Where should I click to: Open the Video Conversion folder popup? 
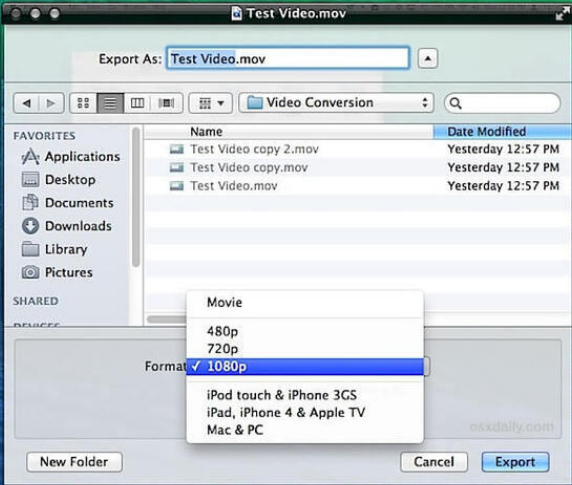coord(336,103)
